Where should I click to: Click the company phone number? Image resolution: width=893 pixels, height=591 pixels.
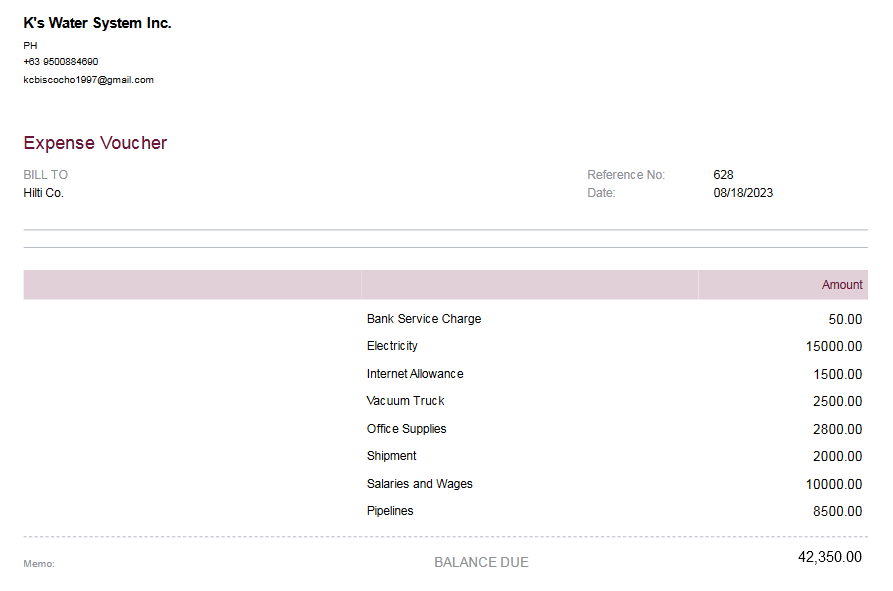click(60, 62)
